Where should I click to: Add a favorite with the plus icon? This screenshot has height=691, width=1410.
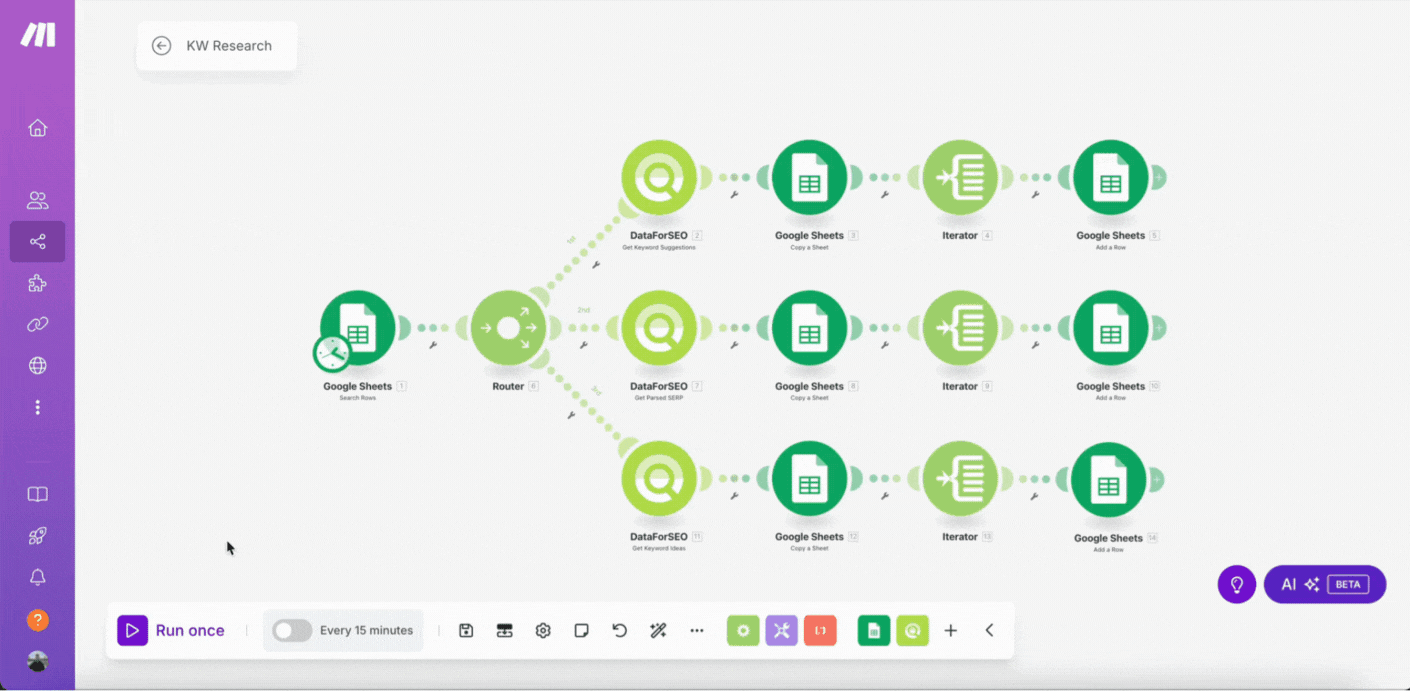coord(951,631)
